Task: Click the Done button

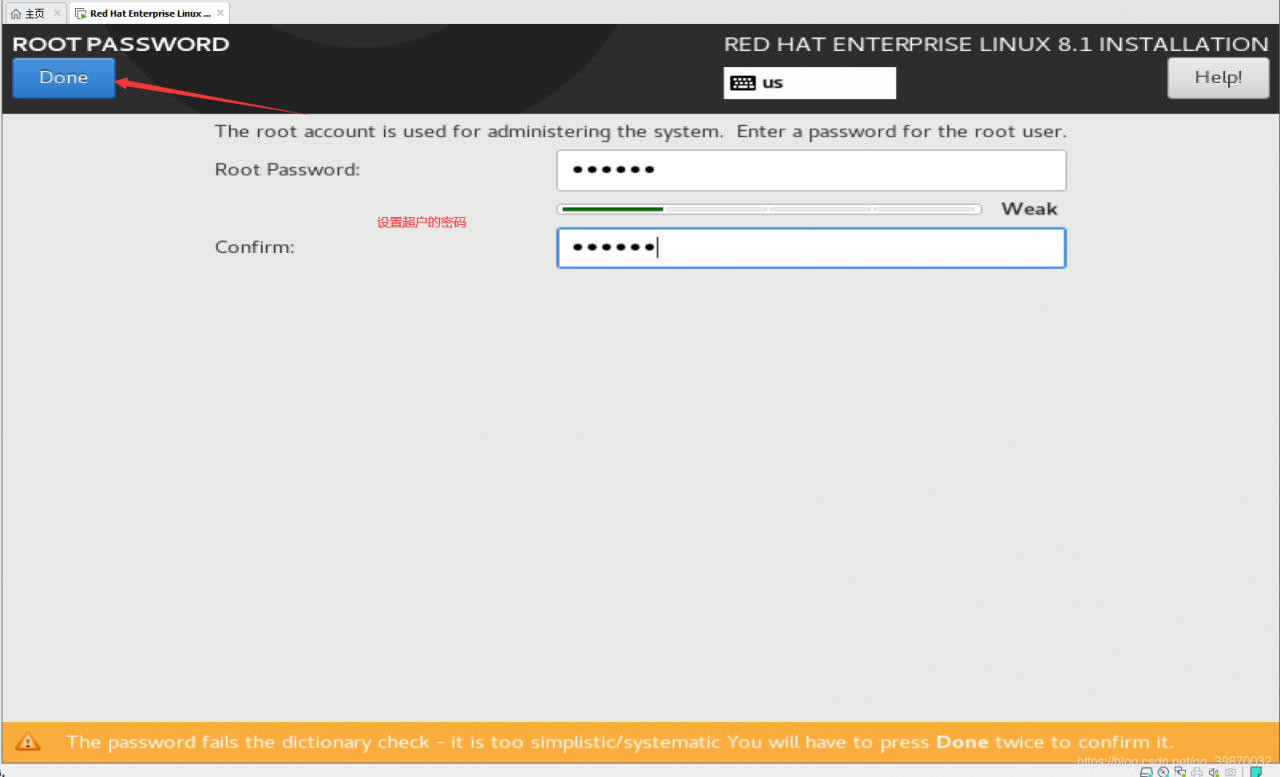Action: click(64, 78)
